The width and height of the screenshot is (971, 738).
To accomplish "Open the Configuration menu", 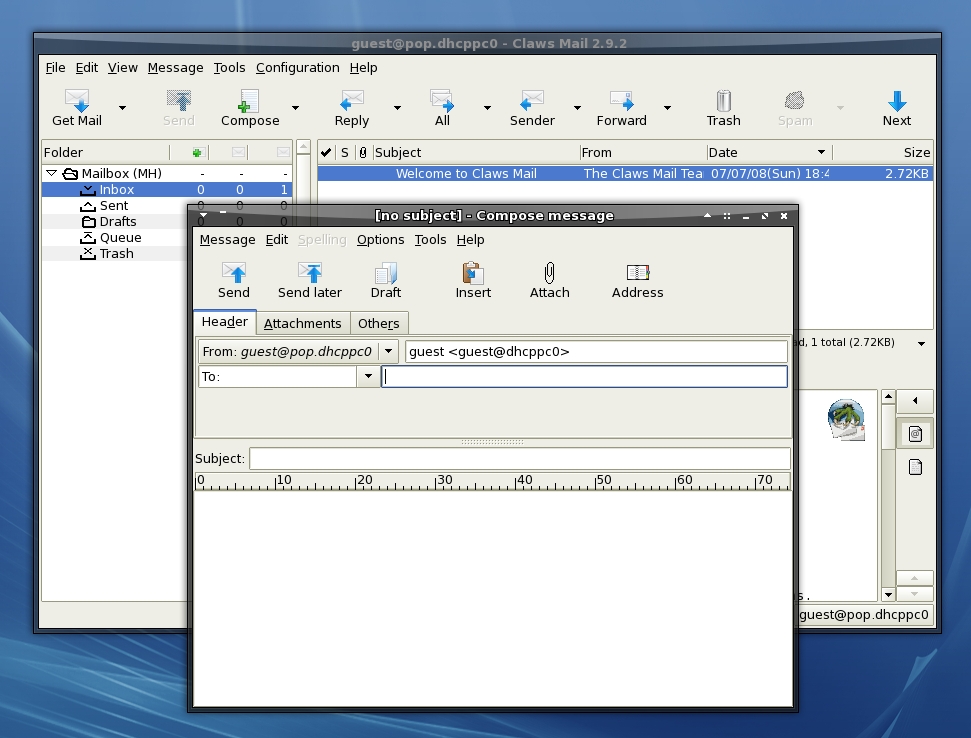I will 297,67.
